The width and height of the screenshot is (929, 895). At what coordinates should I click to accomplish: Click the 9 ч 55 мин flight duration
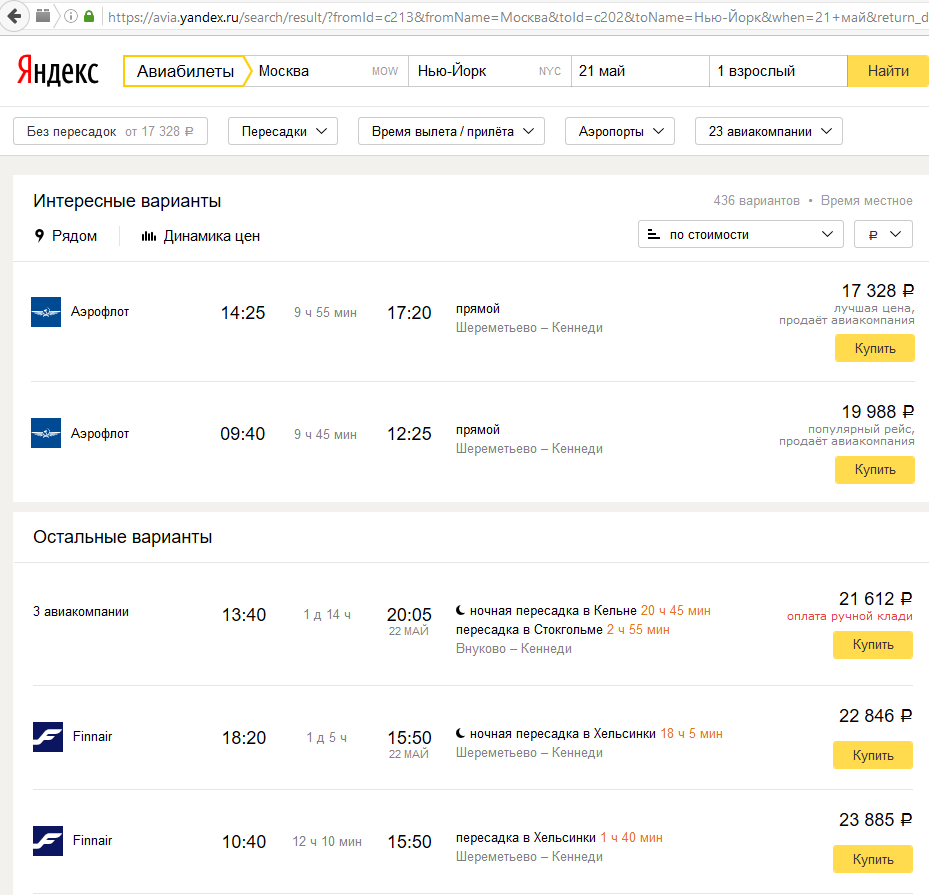click(325, 312)
